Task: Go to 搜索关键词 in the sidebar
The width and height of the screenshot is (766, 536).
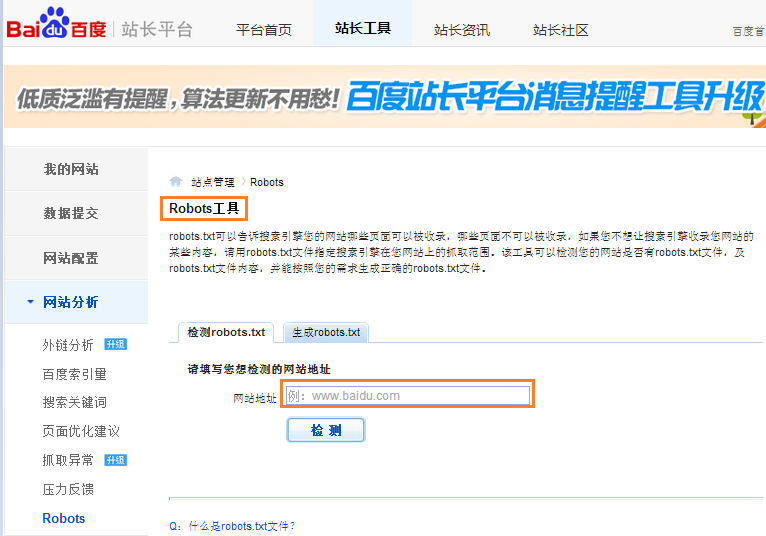Action: pyautogui.click(x=74, y=402)
